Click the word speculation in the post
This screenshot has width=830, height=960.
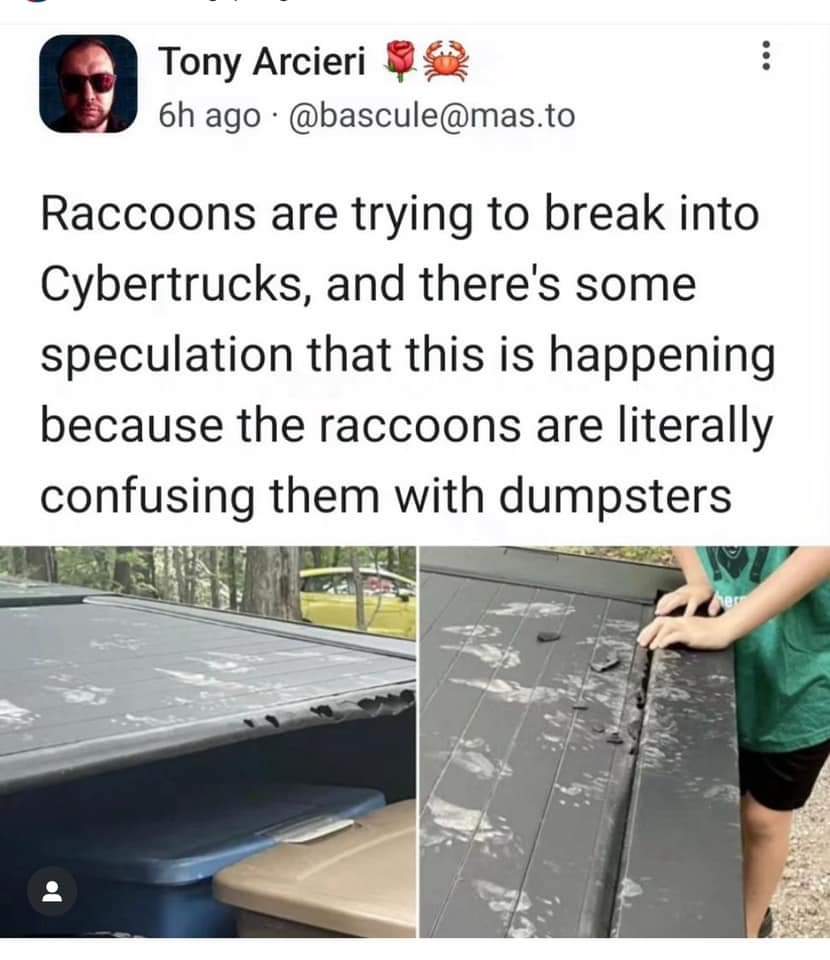pos(166,356)
